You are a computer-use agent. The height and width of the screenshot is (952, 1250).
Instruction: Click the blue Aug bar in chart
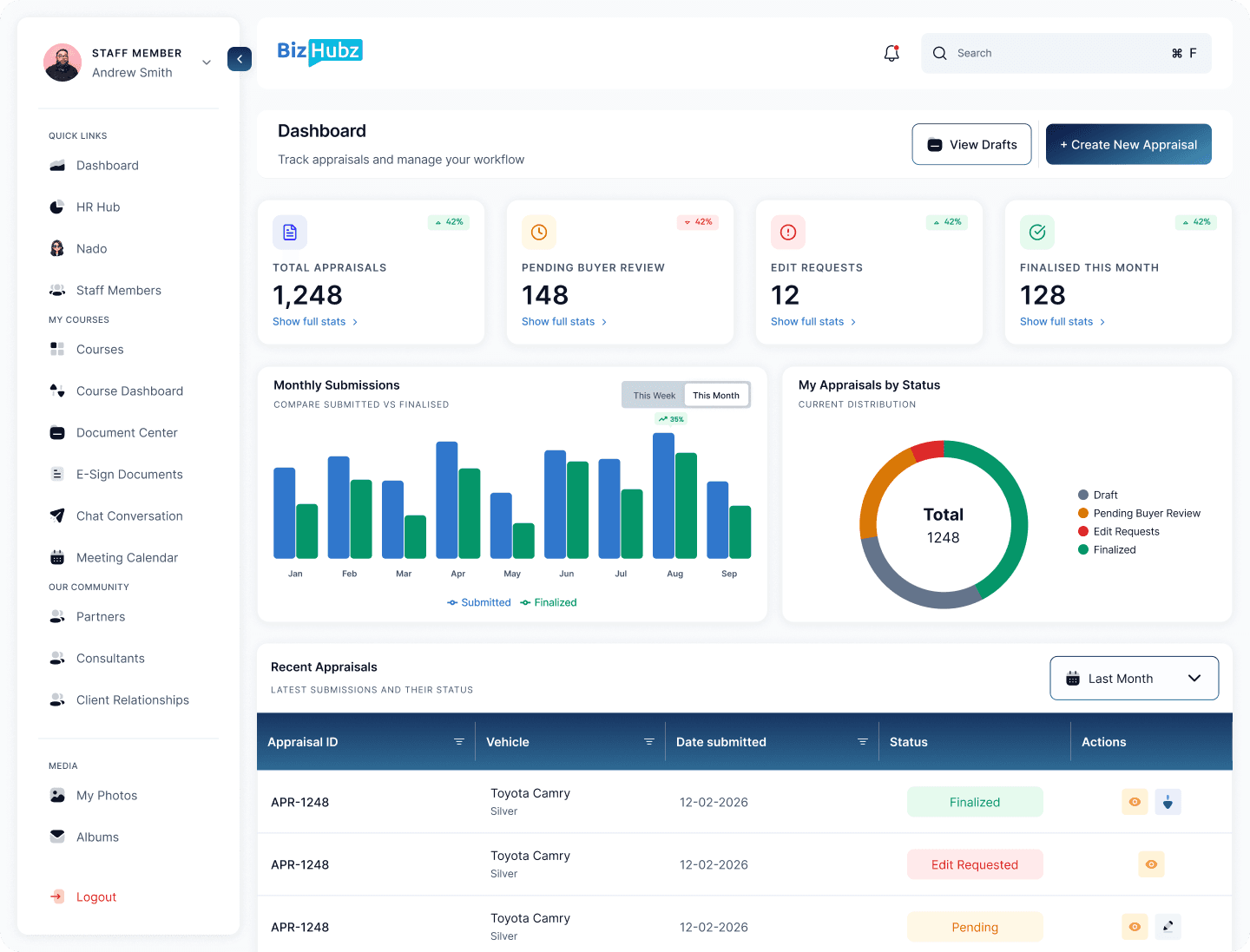[x=663, y=496]
